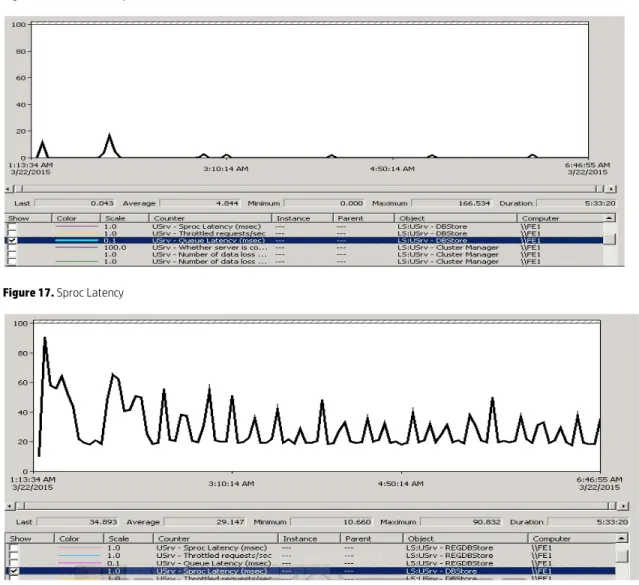Grab right time-range handle under the upper graph
The width and height of the screenshot is (639, 585).
pyautogui.click(x=599, y=189)
